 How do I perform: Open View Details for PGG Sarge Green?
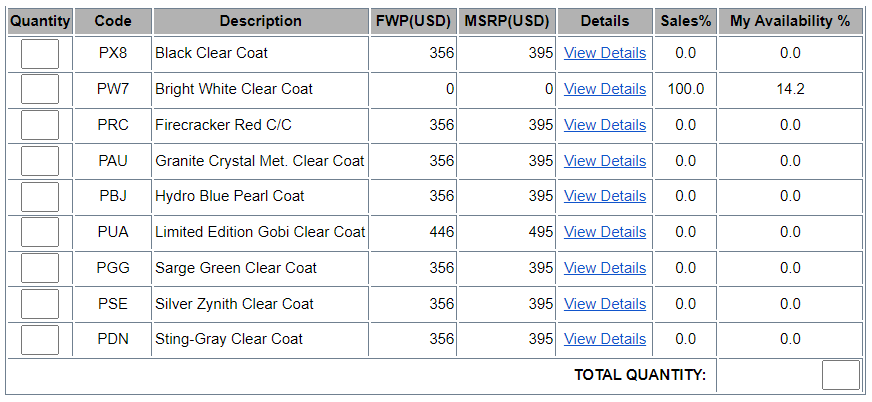point(605,268)
